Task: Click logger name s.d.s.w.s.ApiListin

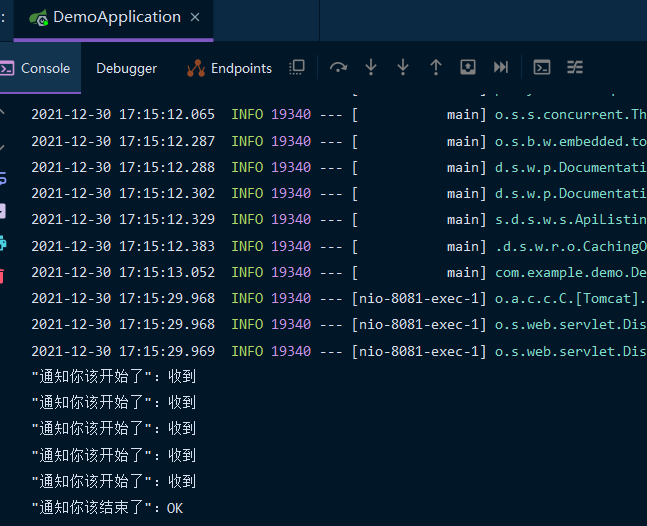Action: (x=571, y=219)
